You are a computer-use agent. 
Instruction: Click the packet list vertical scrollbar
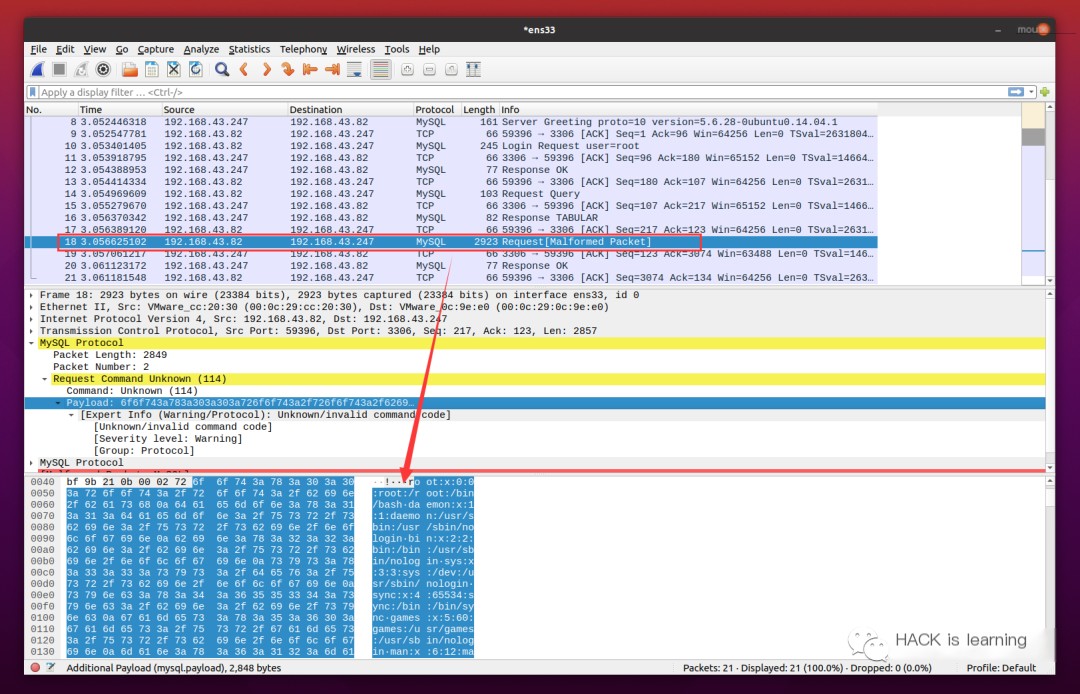click(x=1050, y=193)
